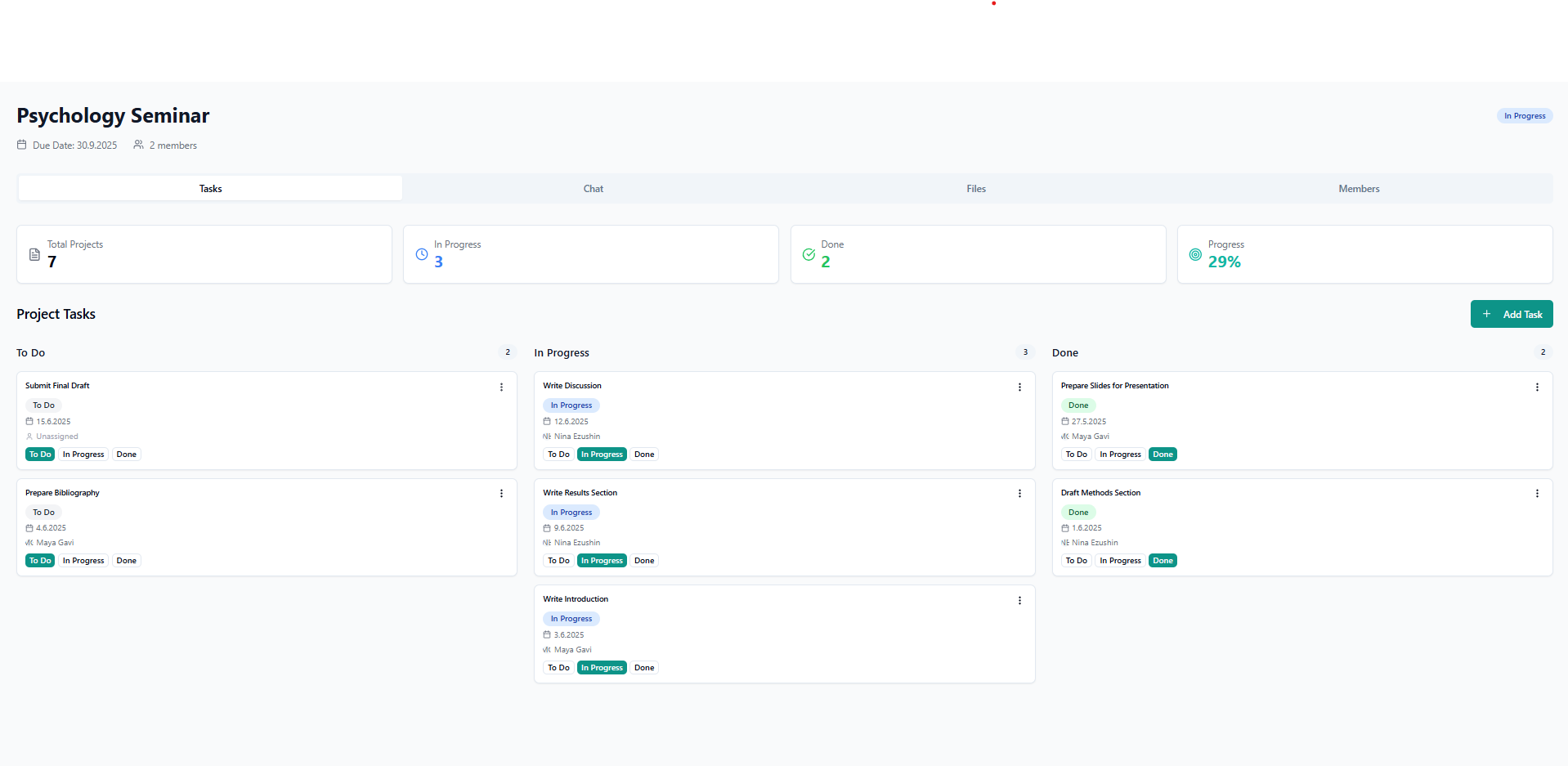The width and height of the screenshot is (1568, 766).
Task: Mark Write Results Section as Done
Action: (644, 561)
